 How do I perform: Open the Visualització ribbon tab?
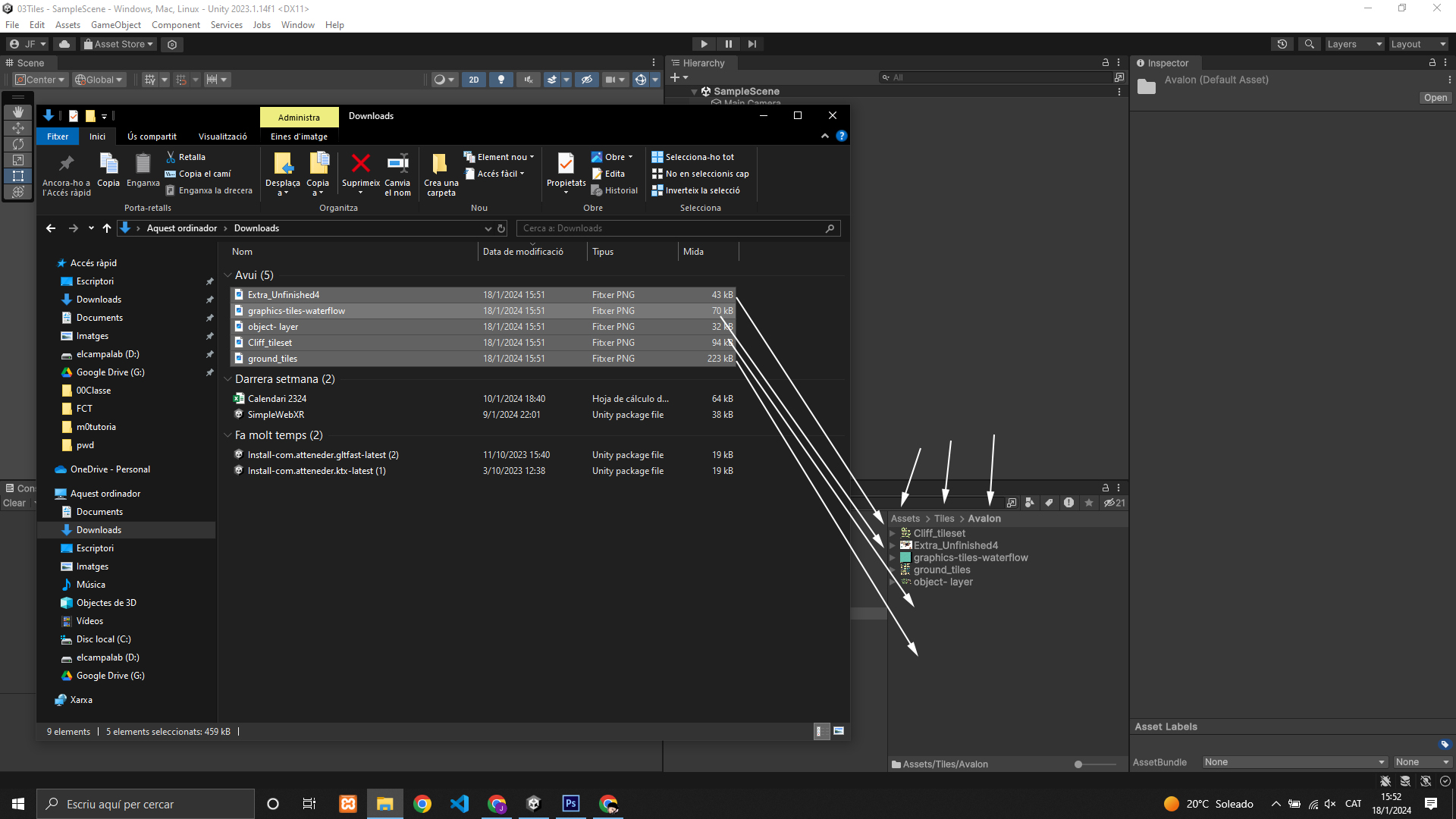click(x=222, y=136)
